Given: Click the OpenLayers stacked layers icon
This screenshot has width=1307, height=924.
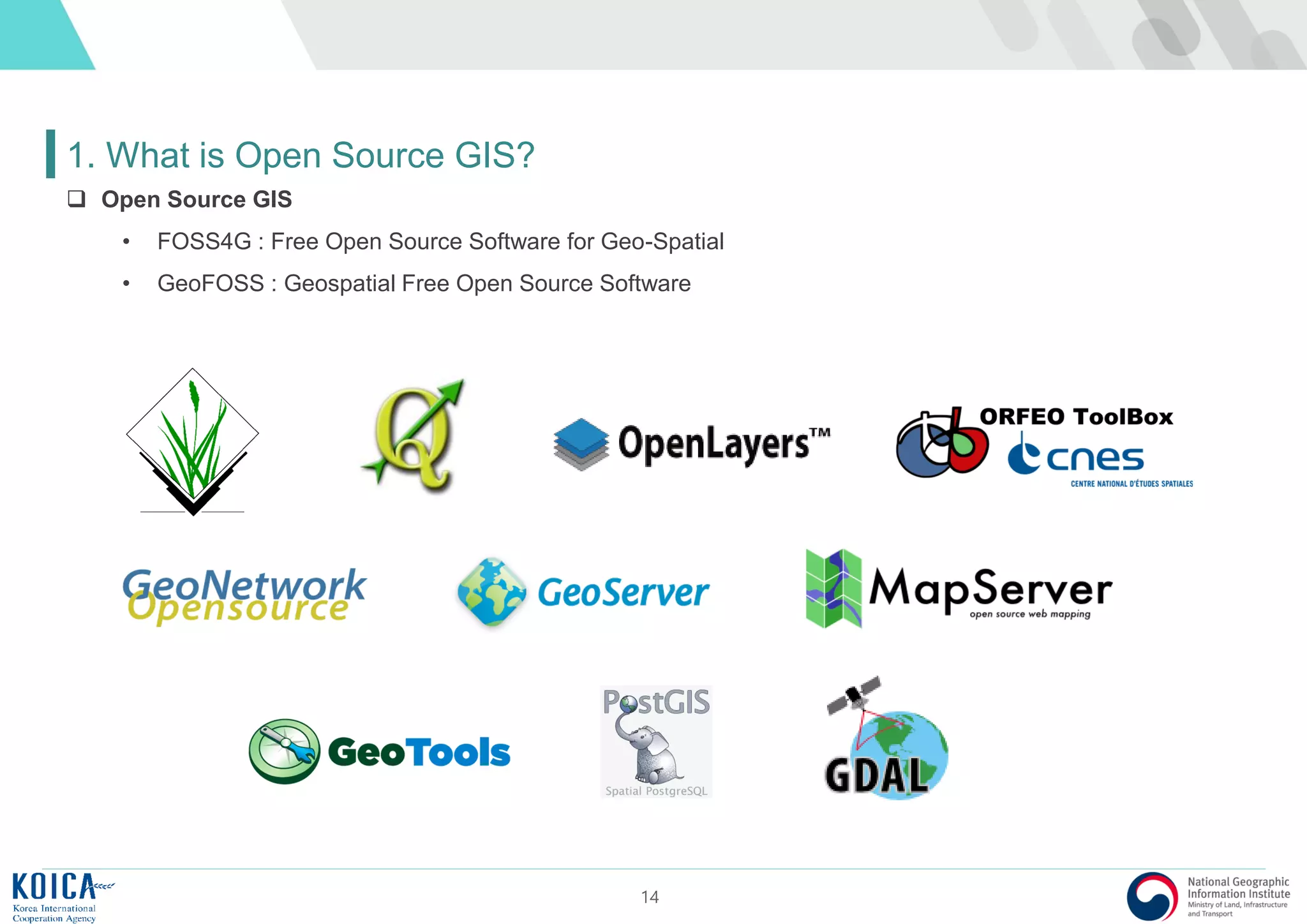Looking at the screenshot, I should click(580, 444).
